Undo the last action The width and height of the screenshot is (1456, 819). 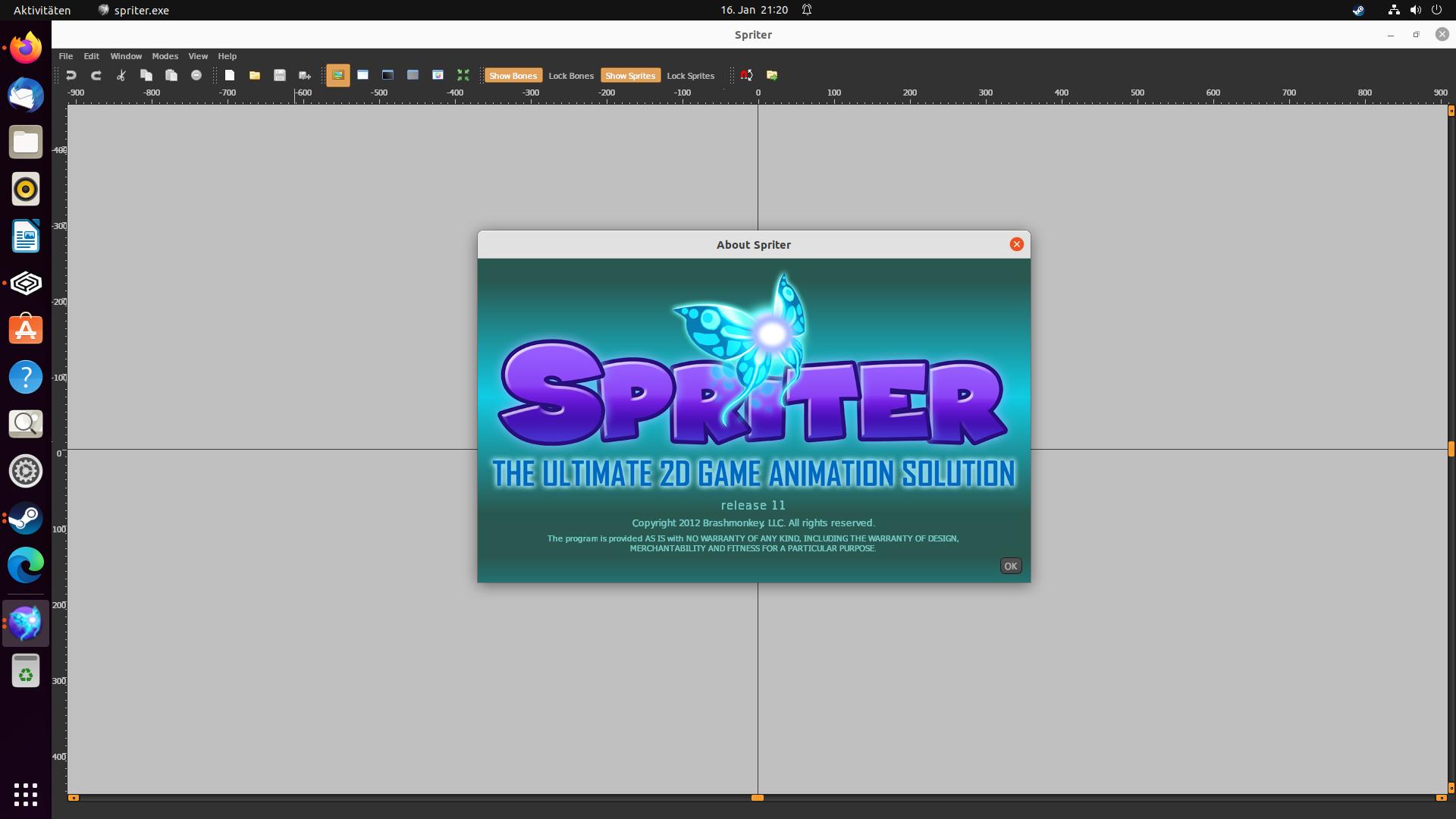coord(71,75)
